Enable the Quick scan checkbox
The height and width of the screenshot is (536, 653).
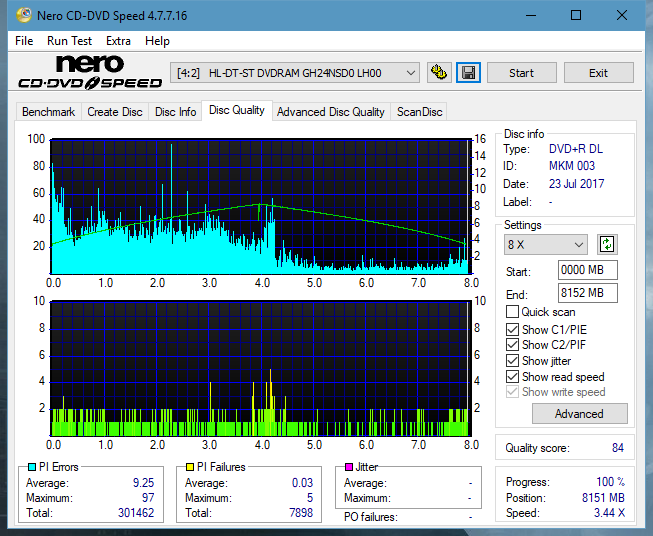coord(512,312)
